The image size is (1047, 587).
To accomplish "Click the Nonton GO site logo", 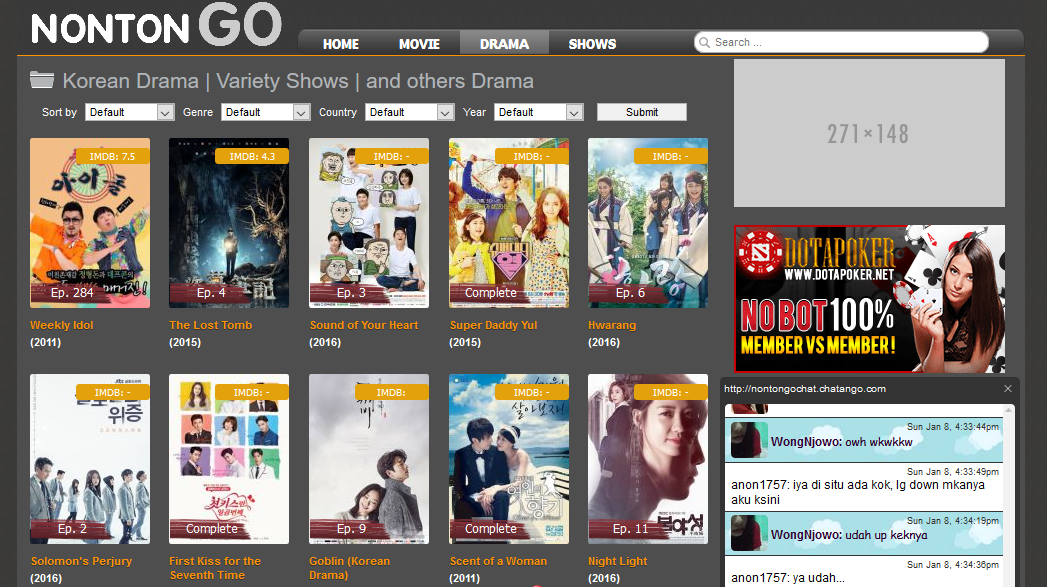I will coord(156,25).
